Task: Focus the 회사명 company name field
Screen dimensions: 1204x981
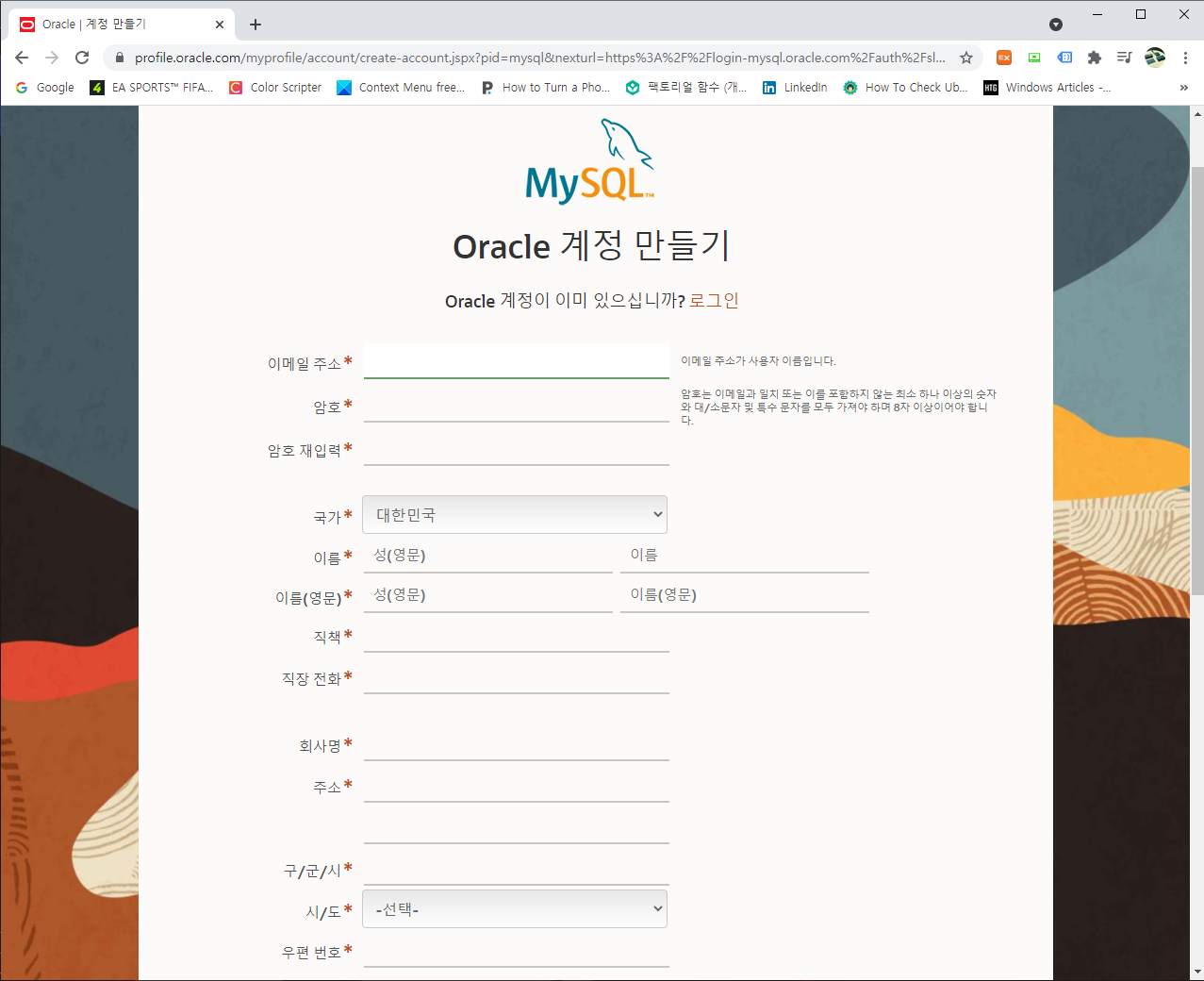Action: 517,744
